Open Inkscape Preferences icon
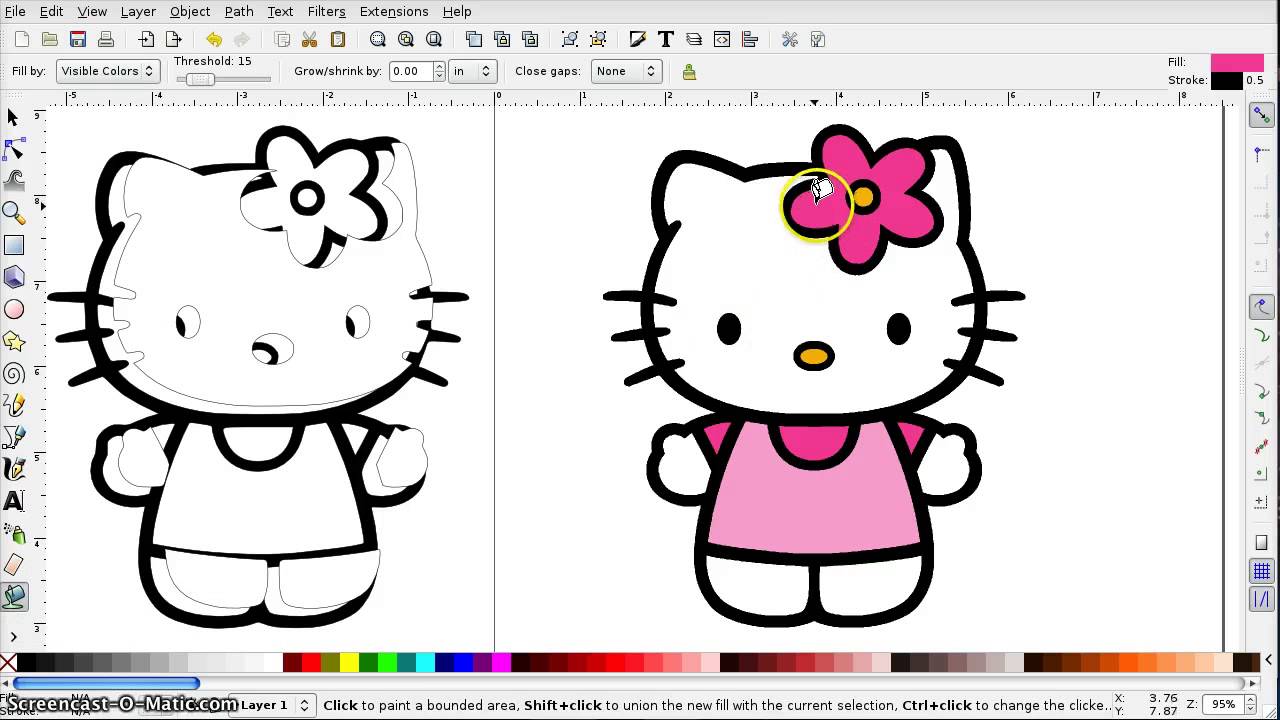Screen dimensions: 1280x720 click(x=790, y=40)
